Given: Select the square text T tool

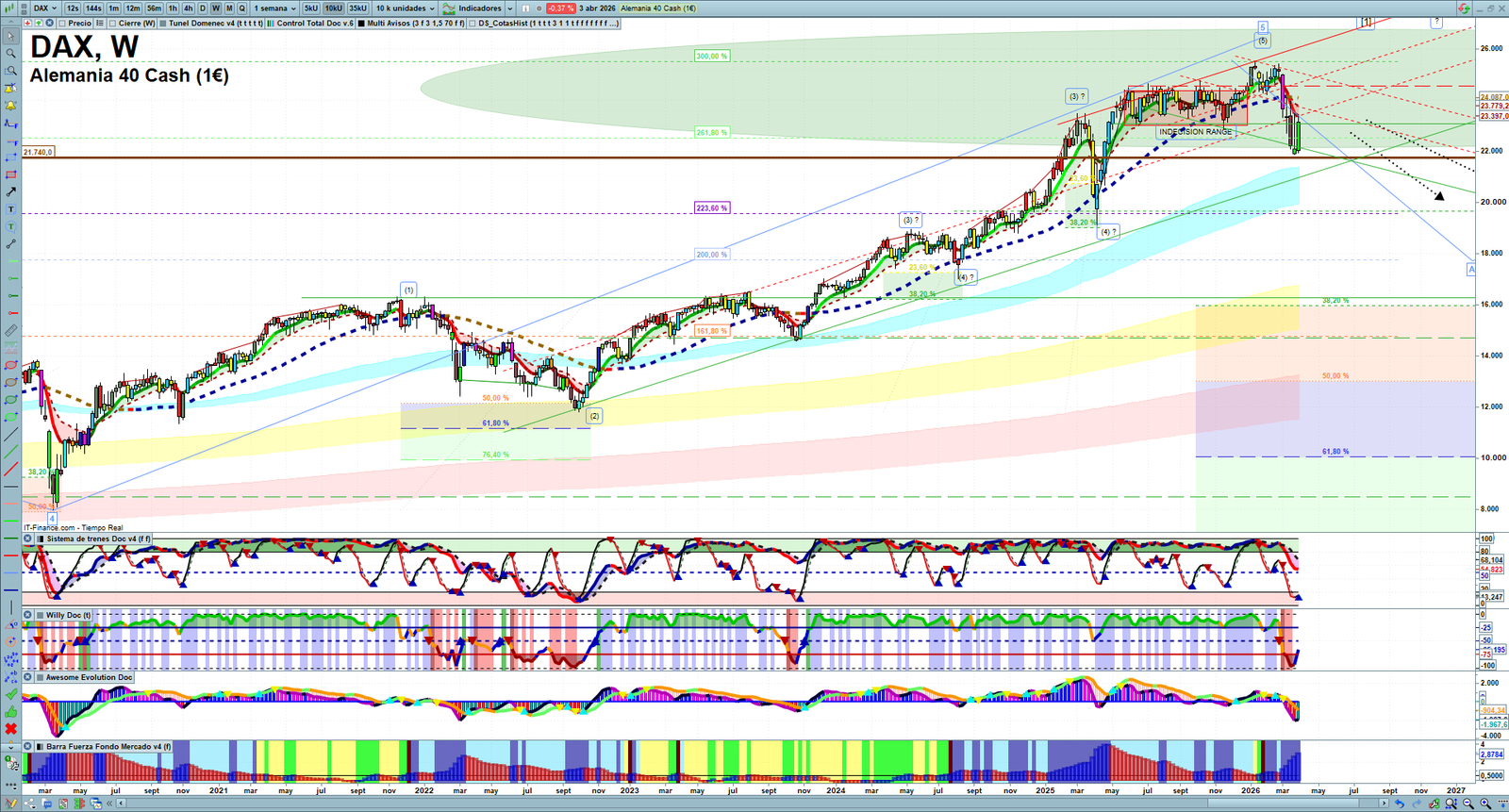Looking at the screenshot, I should tap(10, 209).
